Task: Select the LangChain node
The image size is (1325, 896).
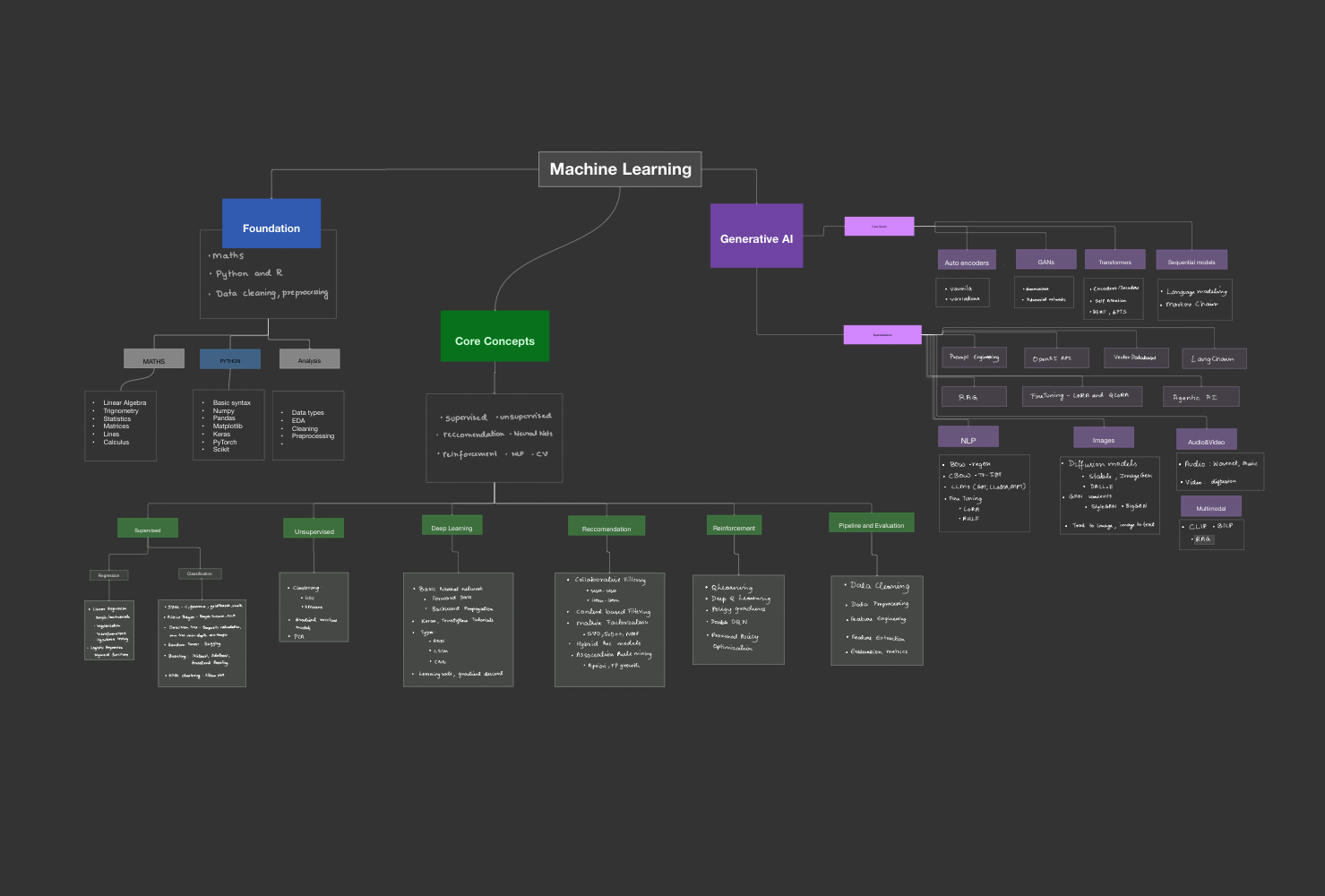Action: pyautogui.click(x=1213, y=358)
